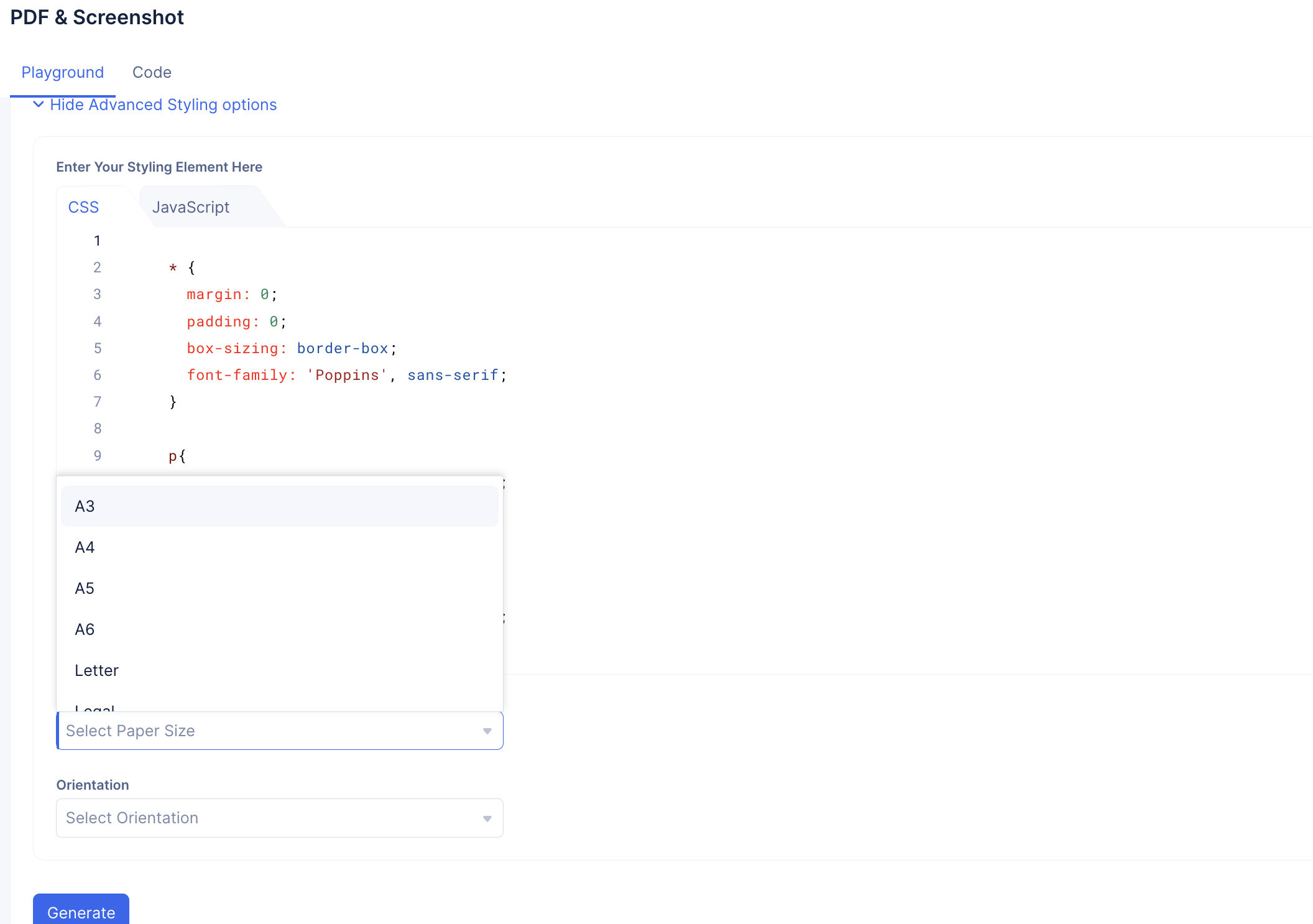This screenshot has height=924, width=1313.
Task: Pick A5 paper size option
Action: coord(85,588)
